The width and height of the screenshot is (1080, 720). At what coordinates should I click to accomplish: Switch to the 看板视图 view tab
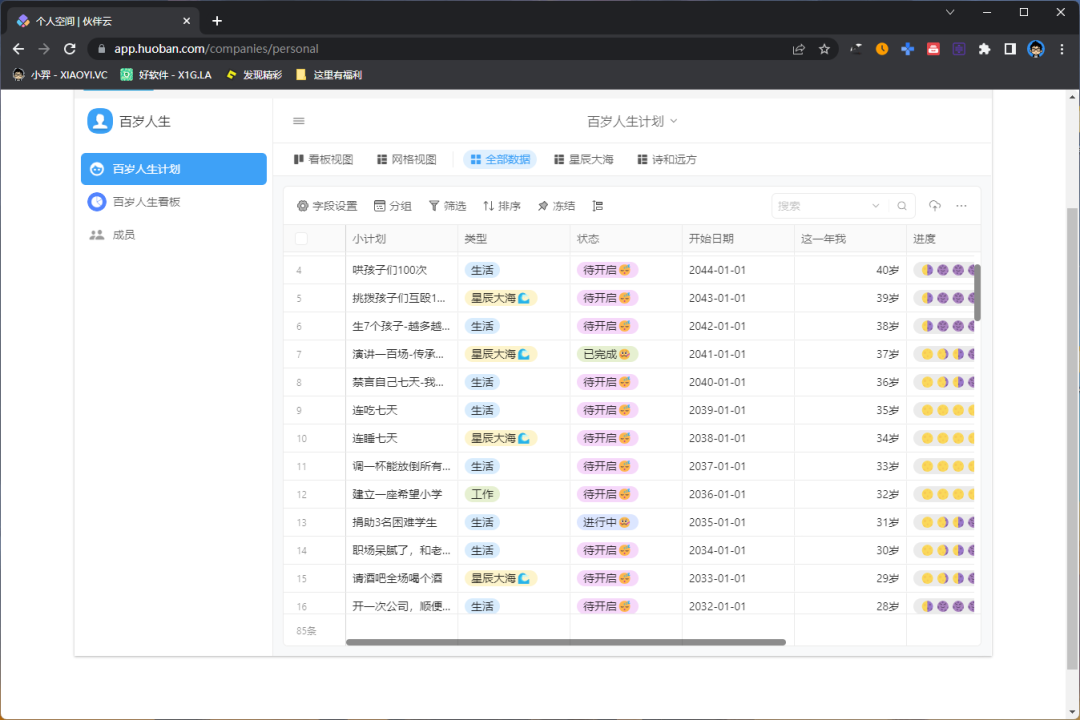pyautogui.click(x=320, y=159)
